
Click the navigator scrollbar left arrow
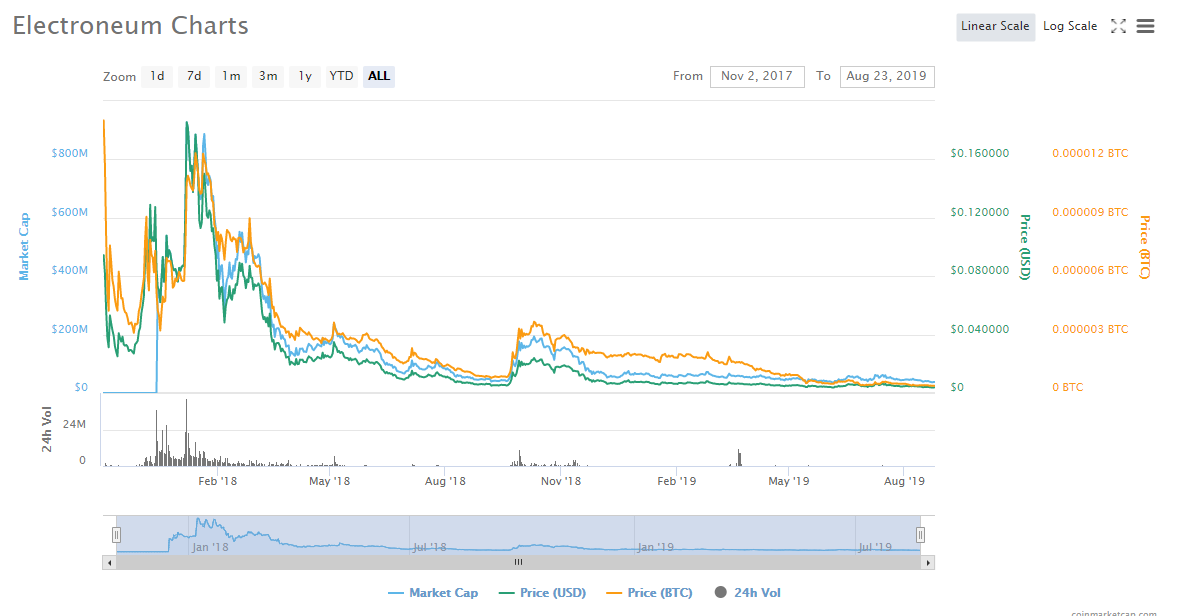click(110, 562)
